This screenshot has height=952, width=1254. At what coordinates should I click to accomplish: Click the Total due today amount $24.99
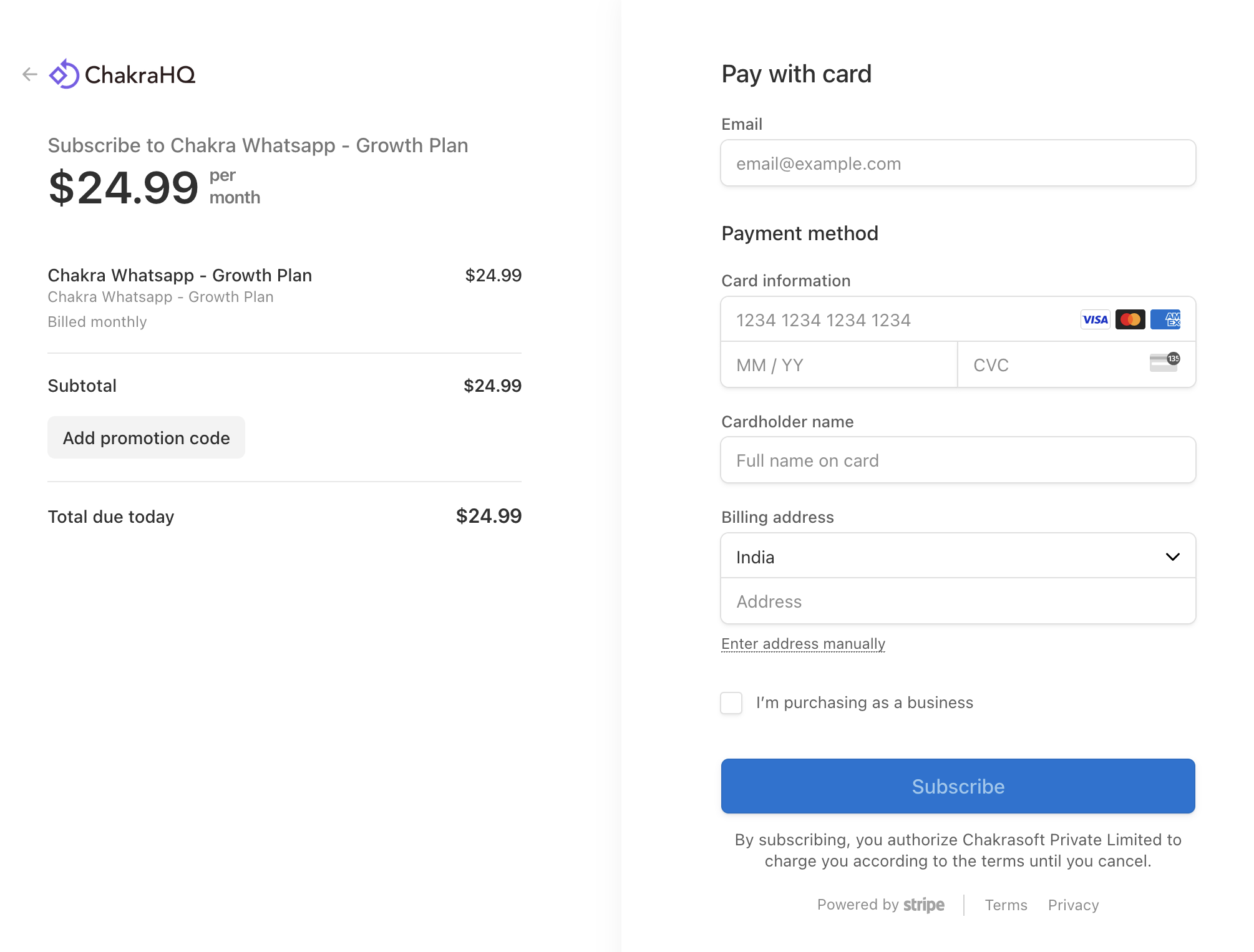488,516
